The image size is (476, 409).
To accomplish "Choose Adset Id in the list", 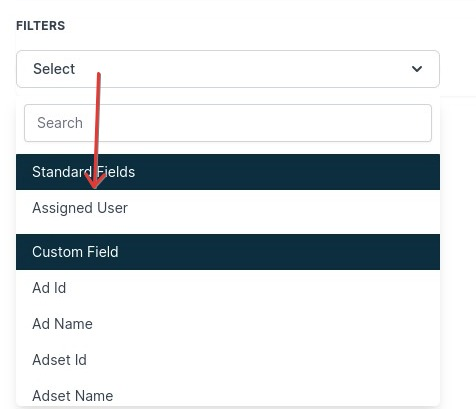I will [228, 360].
